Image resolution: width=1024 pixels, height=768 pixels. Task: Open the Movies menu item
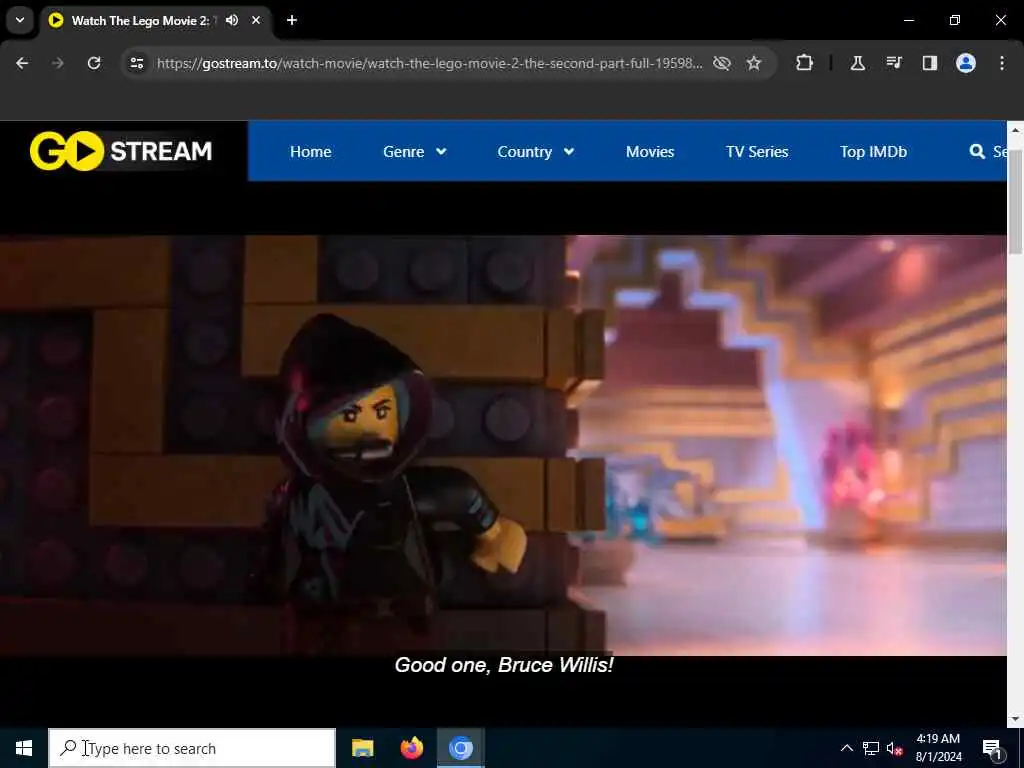650,152
